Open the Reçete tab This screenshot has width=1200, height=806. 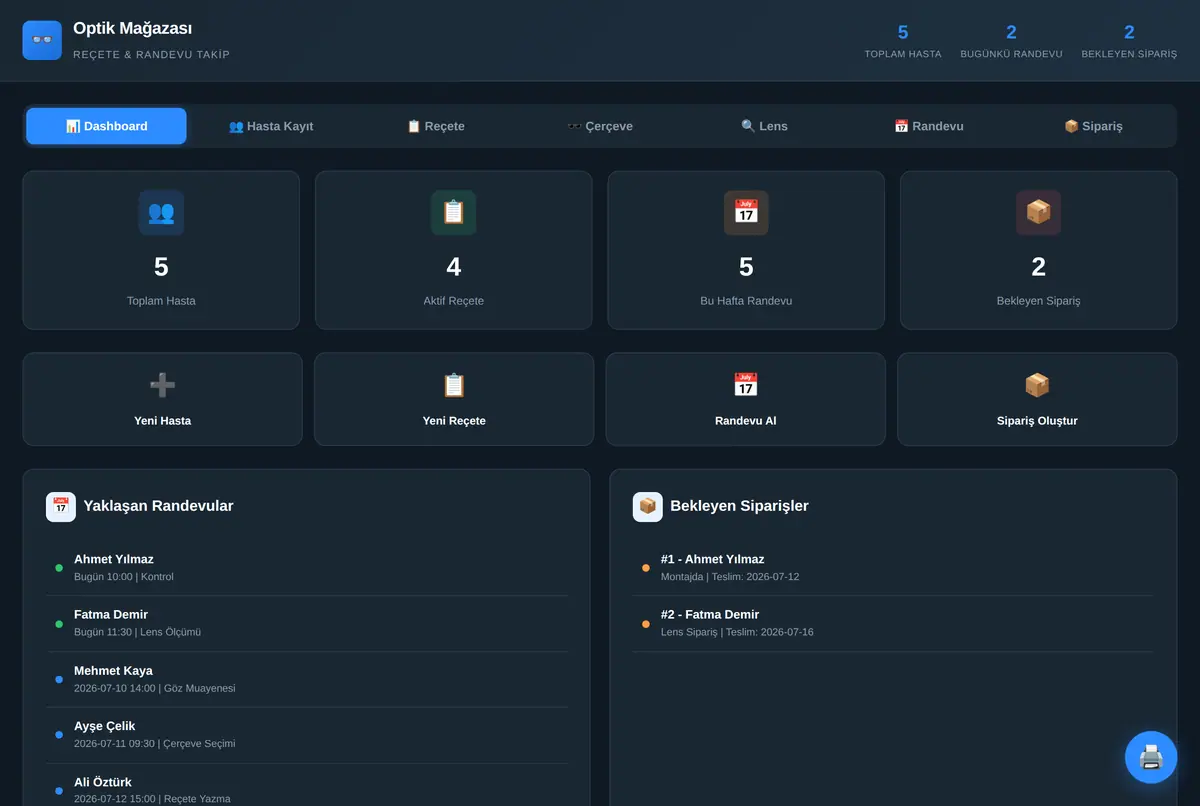pyautogui.click(x=435, y=126)
